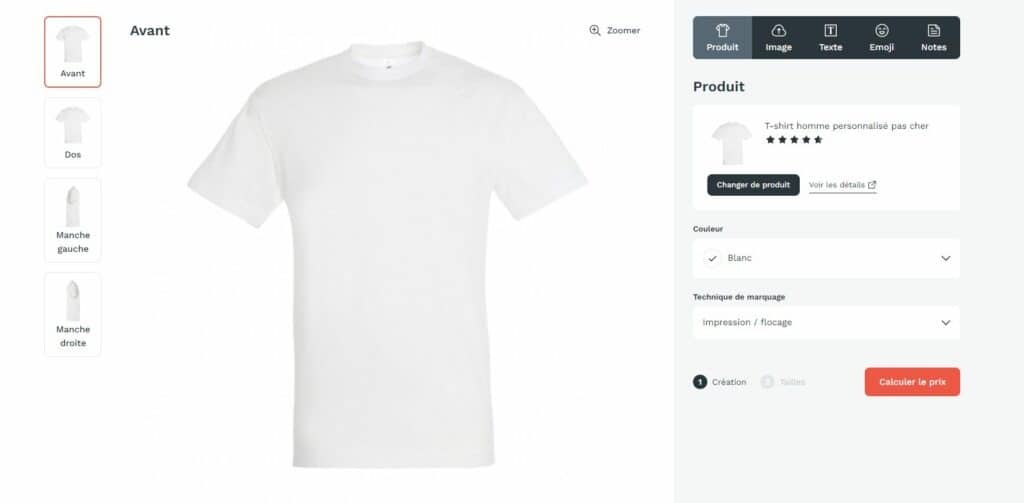Click the Calculer le prix button

(x=912, y=381)
